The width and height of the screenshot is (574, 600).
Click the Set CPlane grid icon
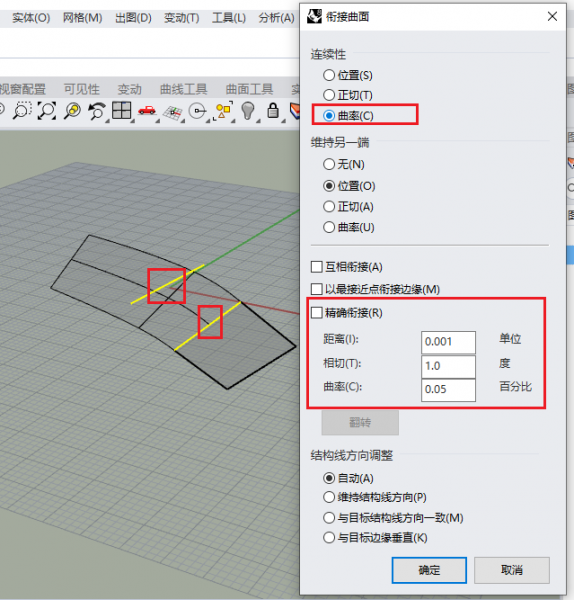(x=172, y=112)
